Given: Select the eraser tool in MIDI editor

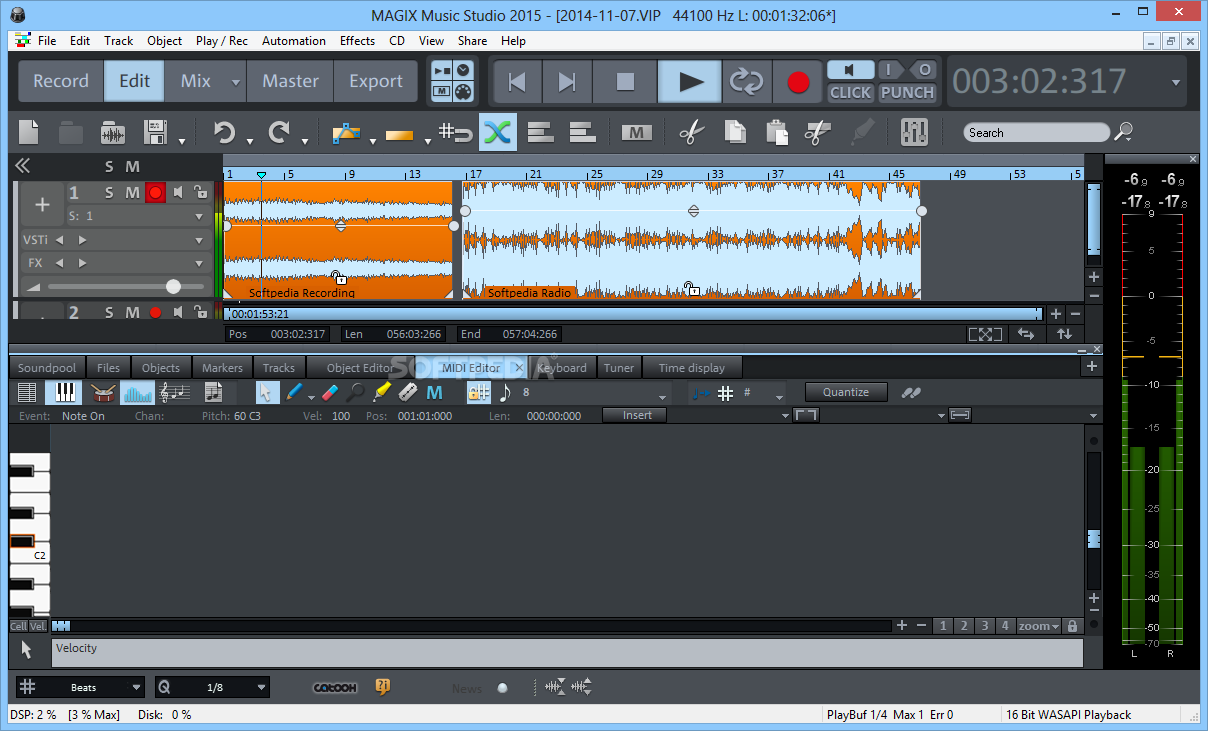Looking at the screenshot, I should point(331,392).
